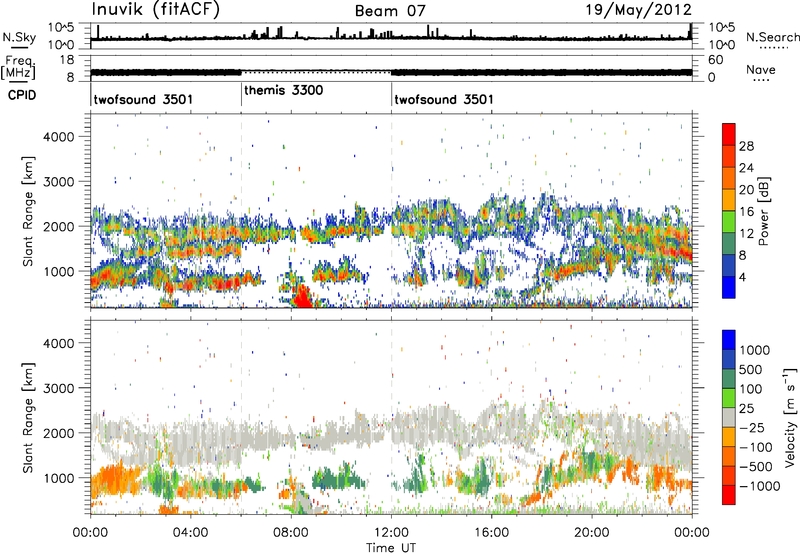Click the 'Slant Range [km]' label of velocity panel
800x554 pixels.
click(28, 418)
